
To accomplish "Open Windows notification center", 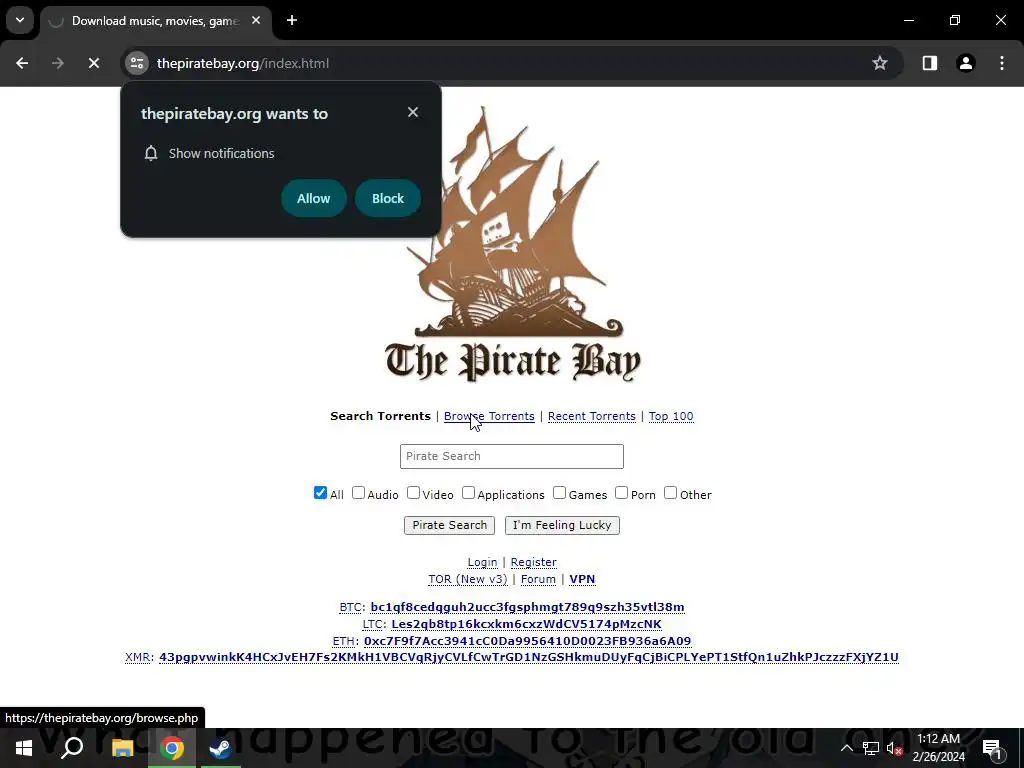I will point(992,749).
